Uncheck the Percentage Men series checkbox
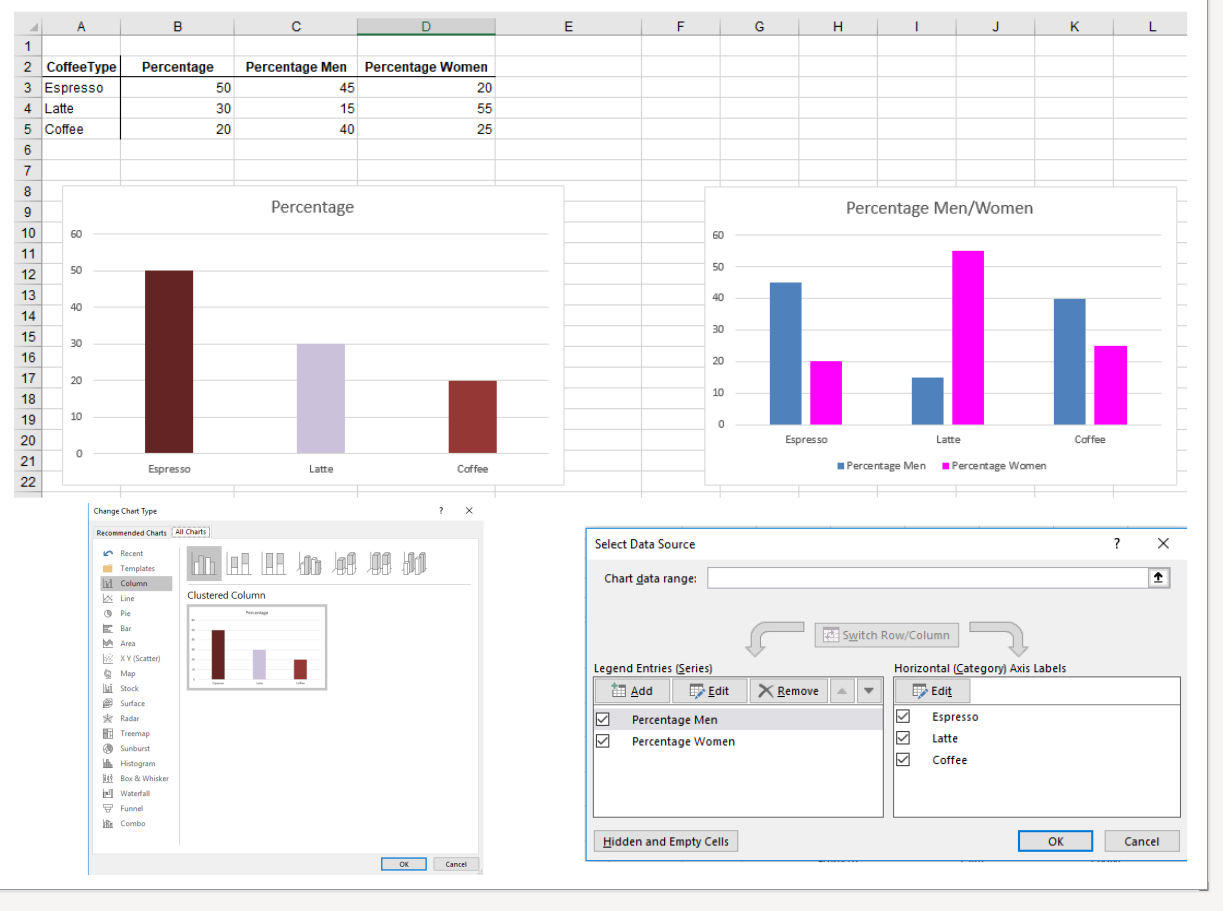The width and height of the screenshot is (1223, 911). pos(602,719)
